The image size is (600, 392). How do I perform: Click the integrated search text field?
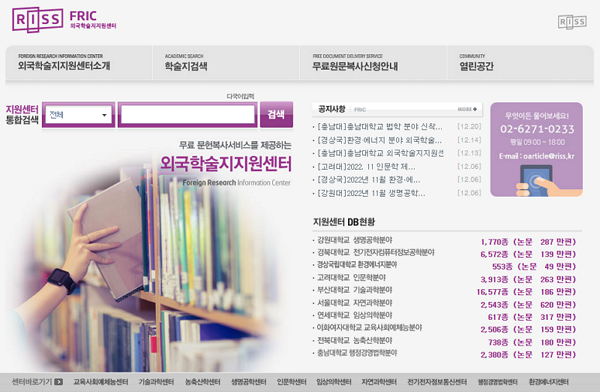(x=187, y=114)
